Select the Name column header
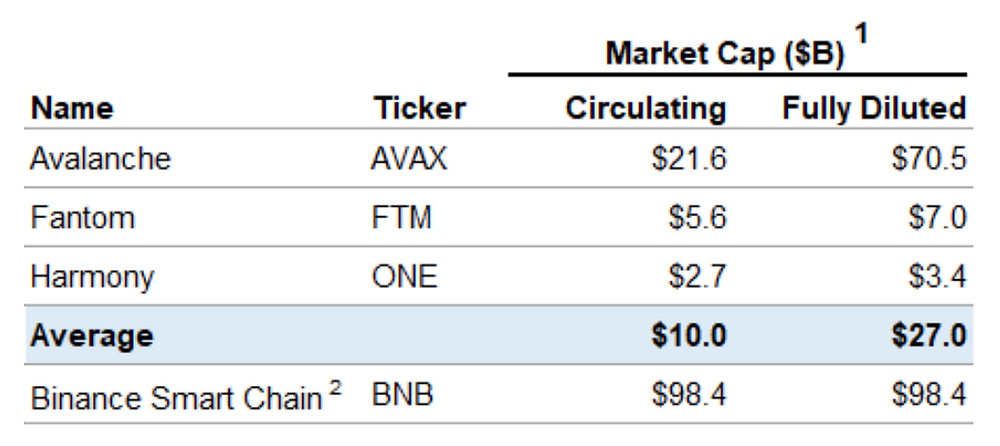 (x=72, y=108)
